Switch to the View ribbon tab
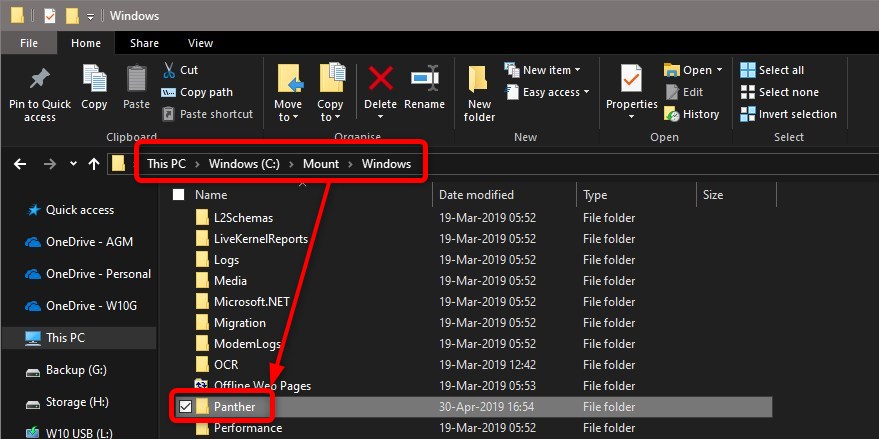The width and height of the screenshot is (879, 439). [x=200, y=43]
